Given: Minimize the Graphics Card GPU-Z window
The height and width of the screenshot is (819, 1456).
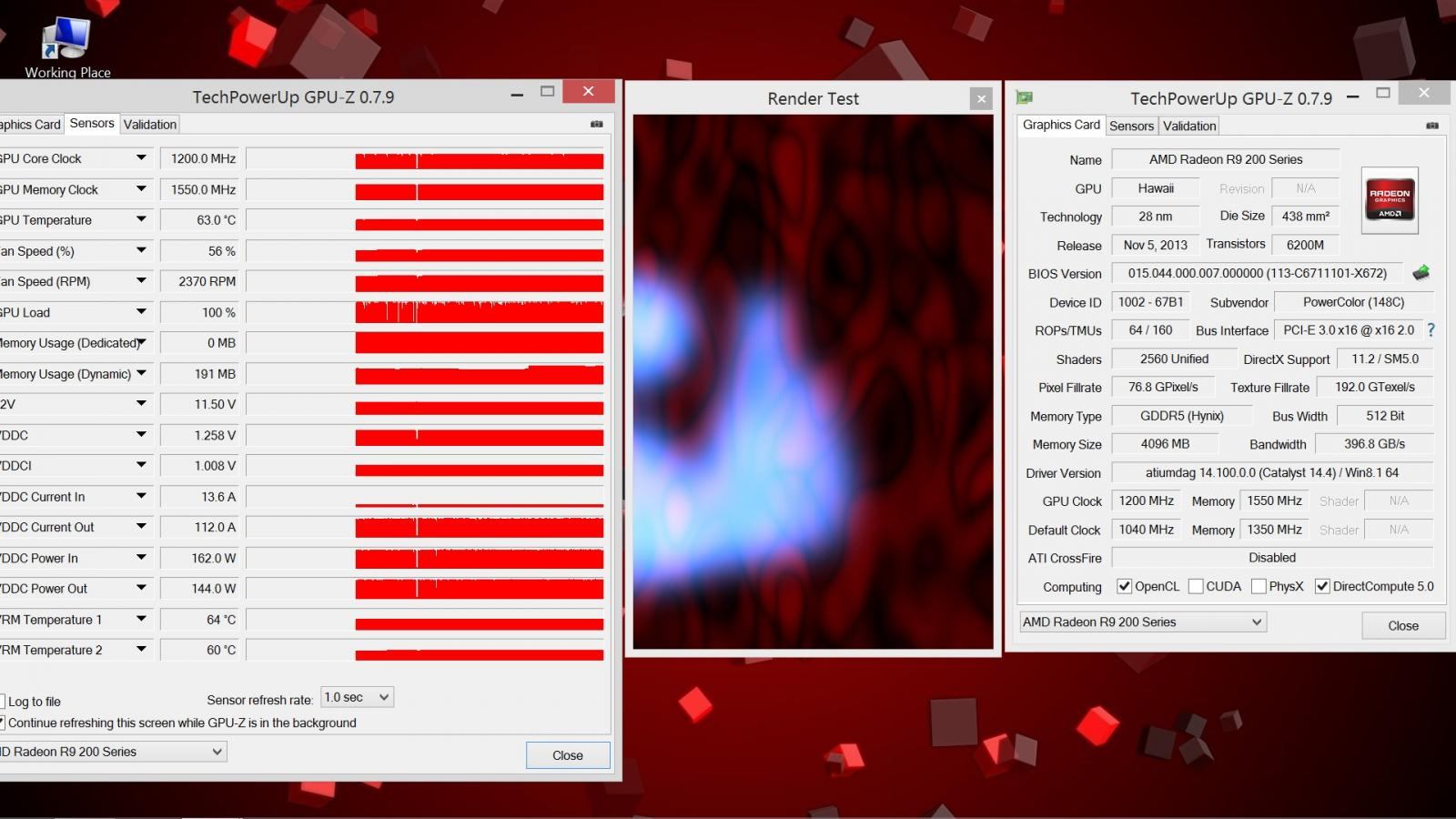Looking at the screenshot, I should (x=1353, y=96).
